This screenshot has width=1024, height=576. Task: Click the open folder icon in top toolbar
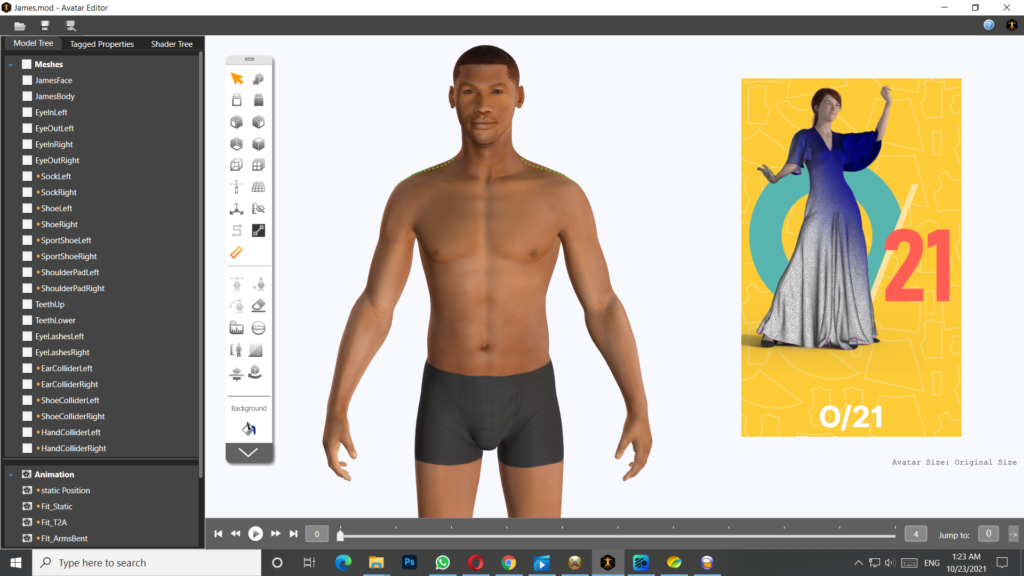pos(20,25)
